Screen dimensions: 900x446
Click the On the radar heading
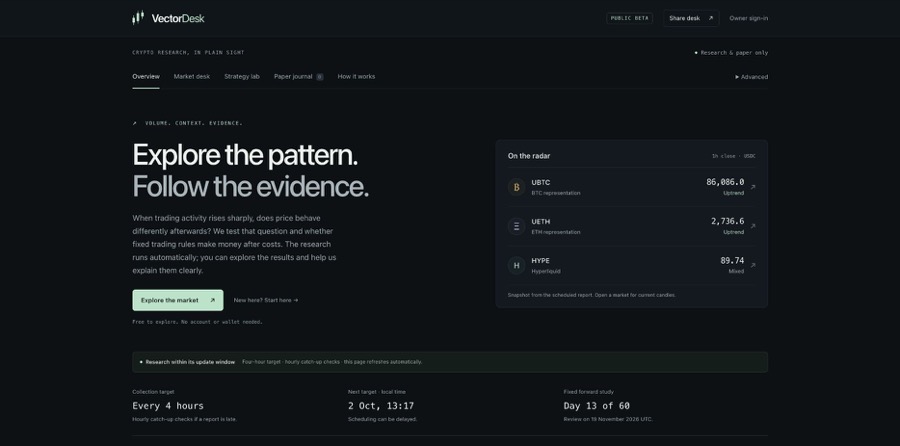529,156
